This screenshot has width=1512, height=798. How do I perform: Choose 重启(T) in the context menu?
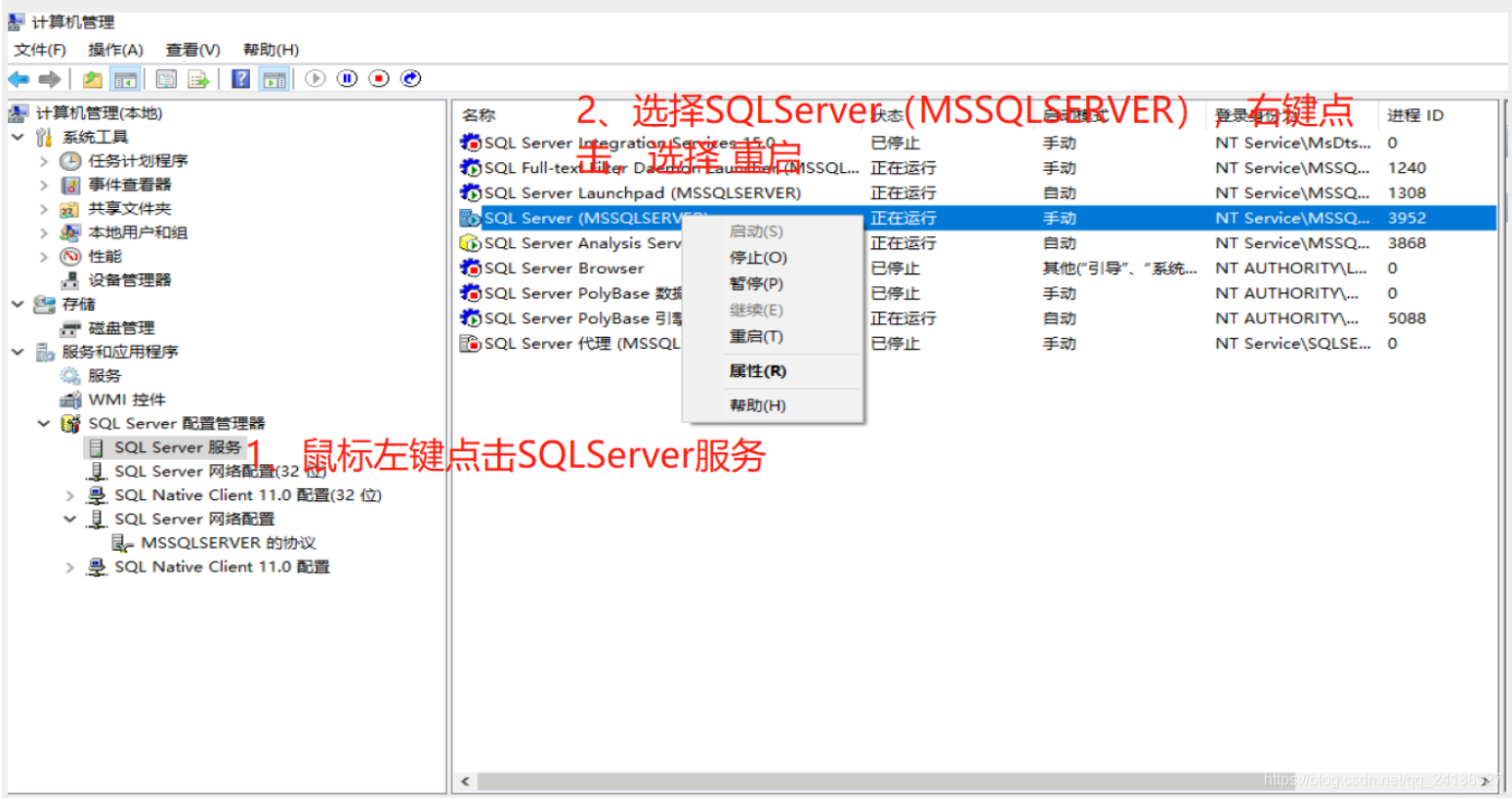coord(756,337)
